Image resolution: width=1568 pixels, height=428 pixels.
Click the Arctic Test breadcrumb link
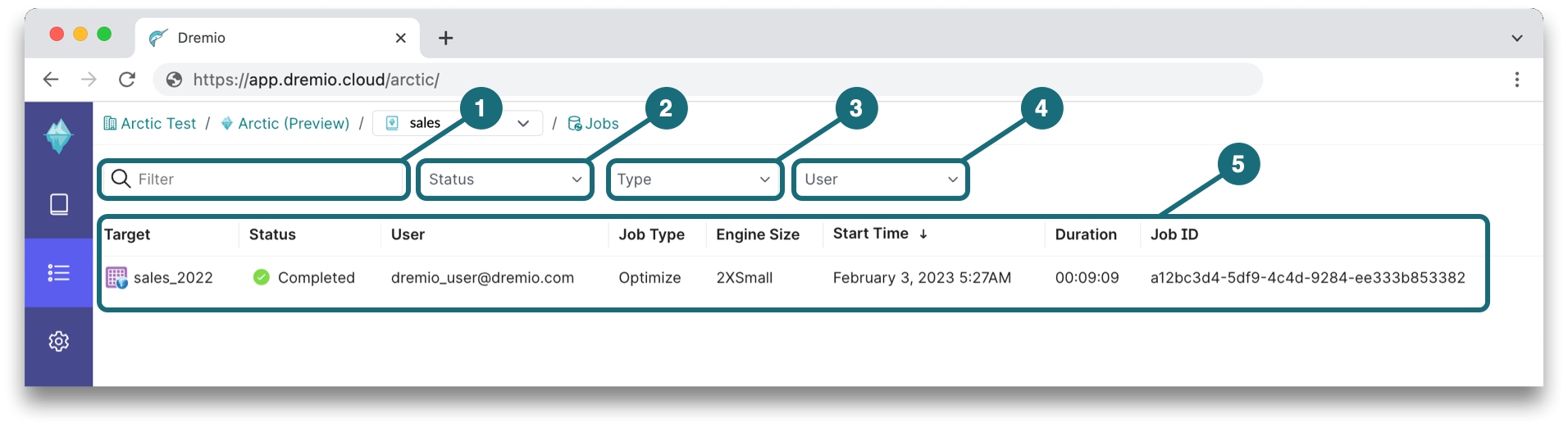pos(150,123)
